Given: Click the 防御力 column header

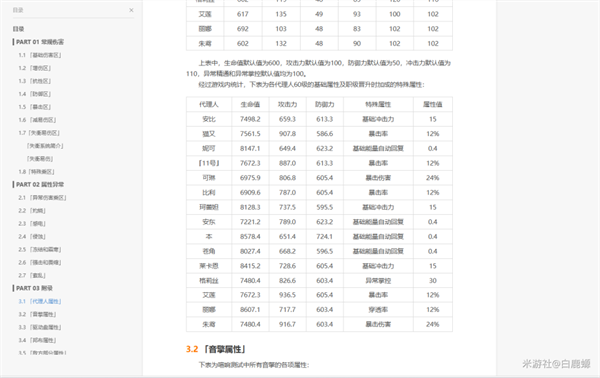Looking at the screenshot, I should click(324, 104).
